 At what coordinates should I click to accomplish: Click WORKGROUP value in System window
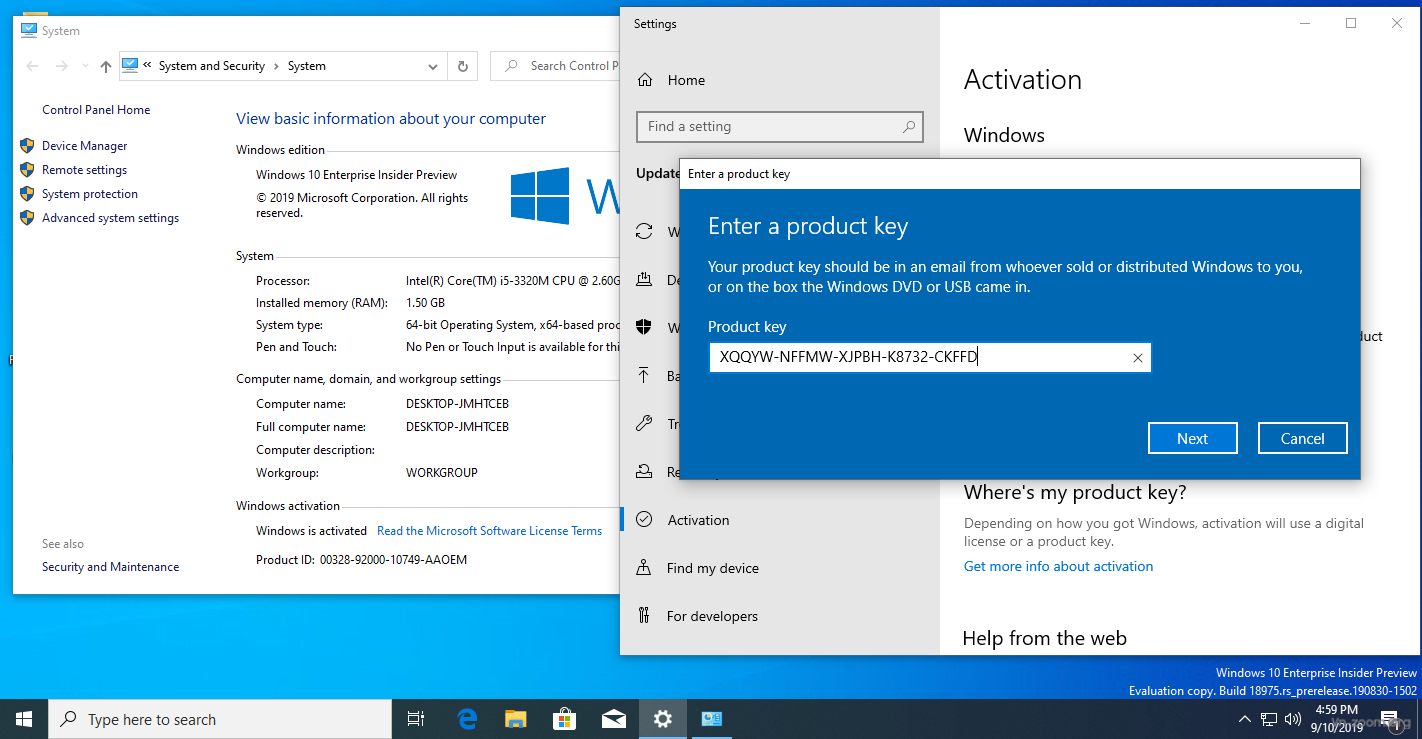tap(442, 473)
